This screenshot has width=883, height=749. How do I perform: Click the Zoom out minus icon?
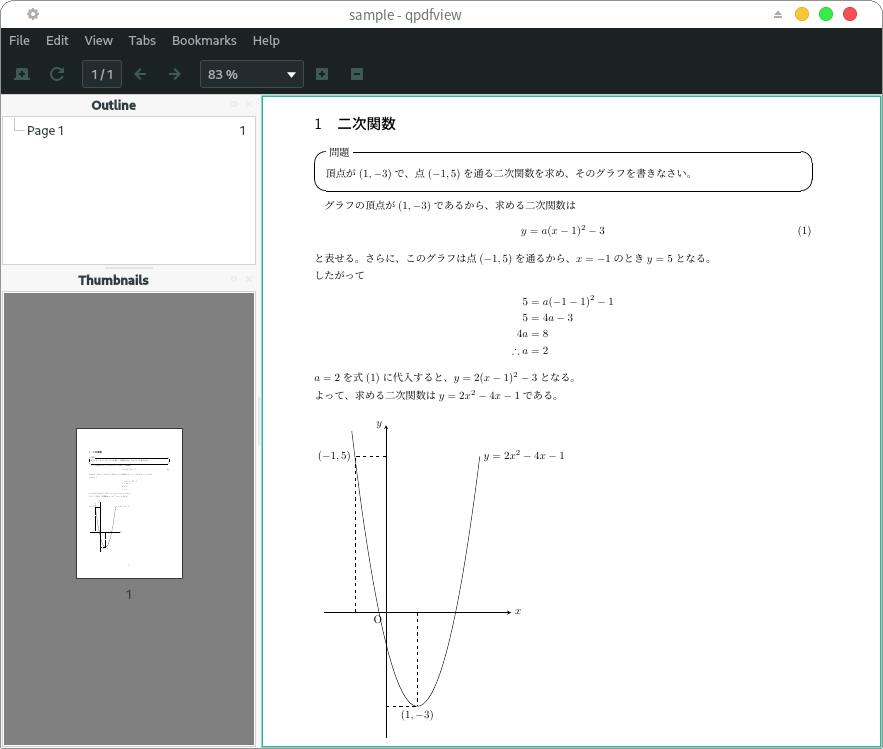[x=357, y=74]
